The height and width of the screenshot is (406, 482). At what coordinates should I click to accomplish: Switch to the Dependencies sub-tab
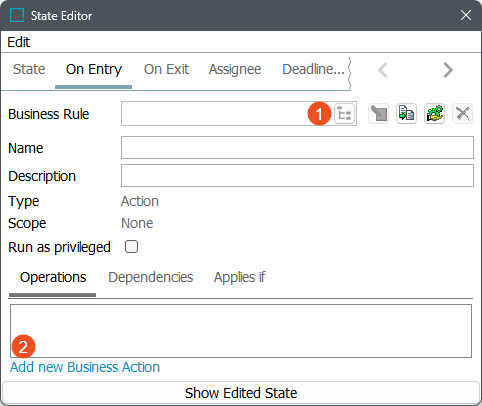click(151, 277)
